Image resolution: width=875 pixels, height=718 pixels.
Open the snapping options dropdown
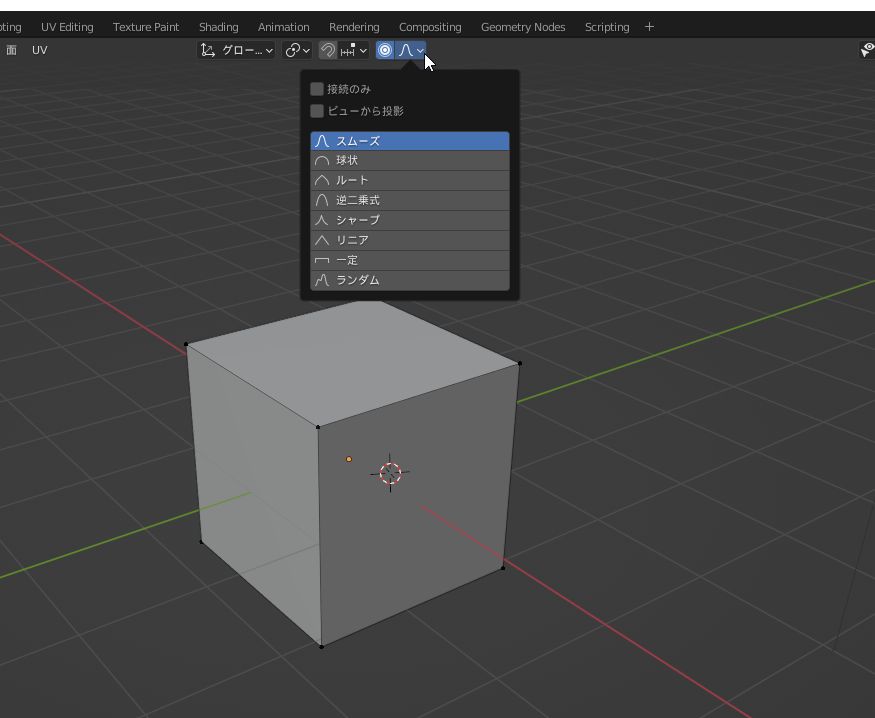pyautogui.click(x=354, y=50)
